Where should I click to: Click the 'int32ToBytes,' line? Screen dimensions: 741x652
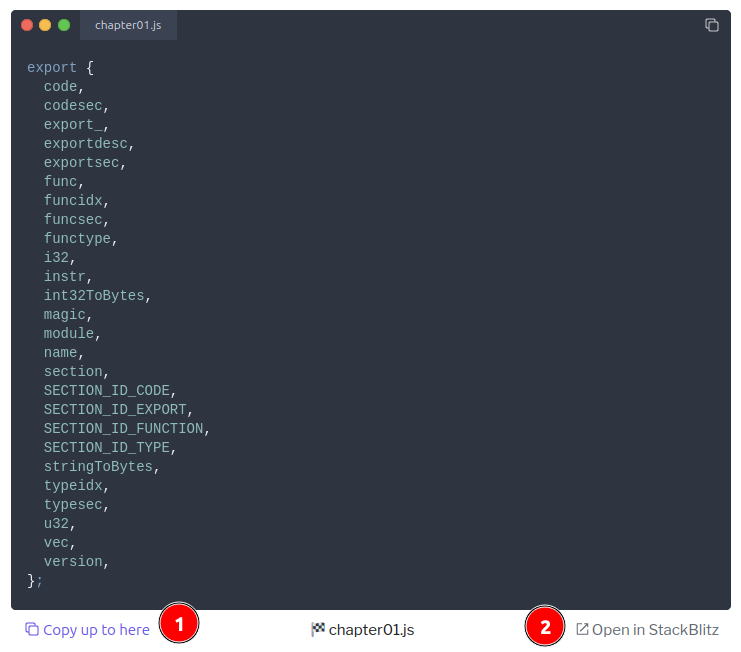point(97,295)
